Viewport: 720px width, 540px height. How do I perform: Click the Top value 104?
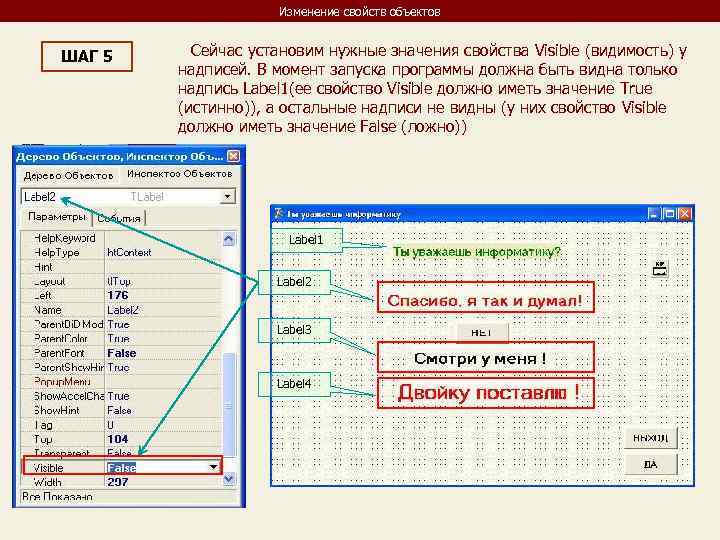click(x=118, y=439)
